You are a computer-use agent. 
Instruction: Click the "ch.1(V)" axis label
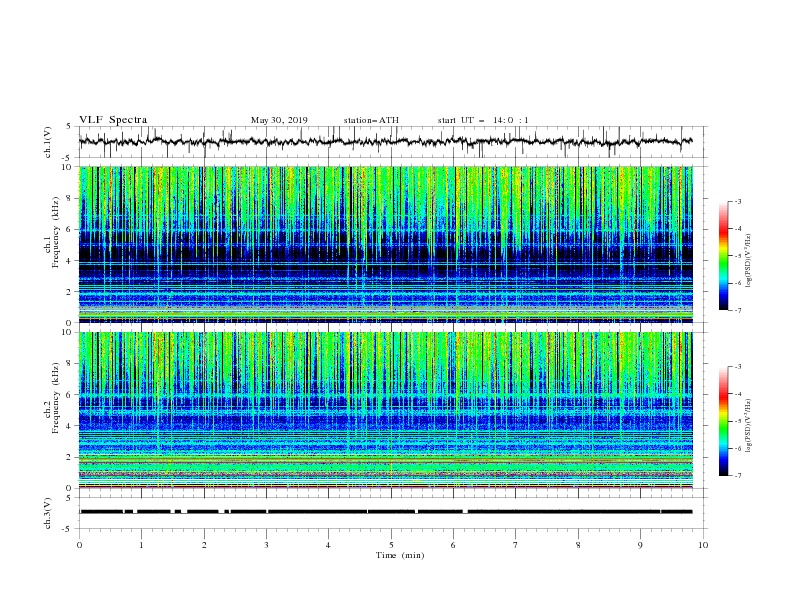pyautogui.click(x=48, y=142)
